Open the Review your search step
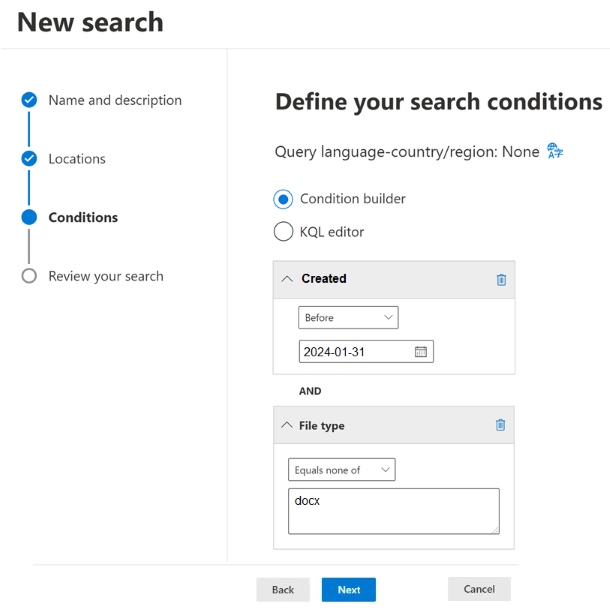The width and height of the screenshot is (610, 613). (x=106, y=276)
